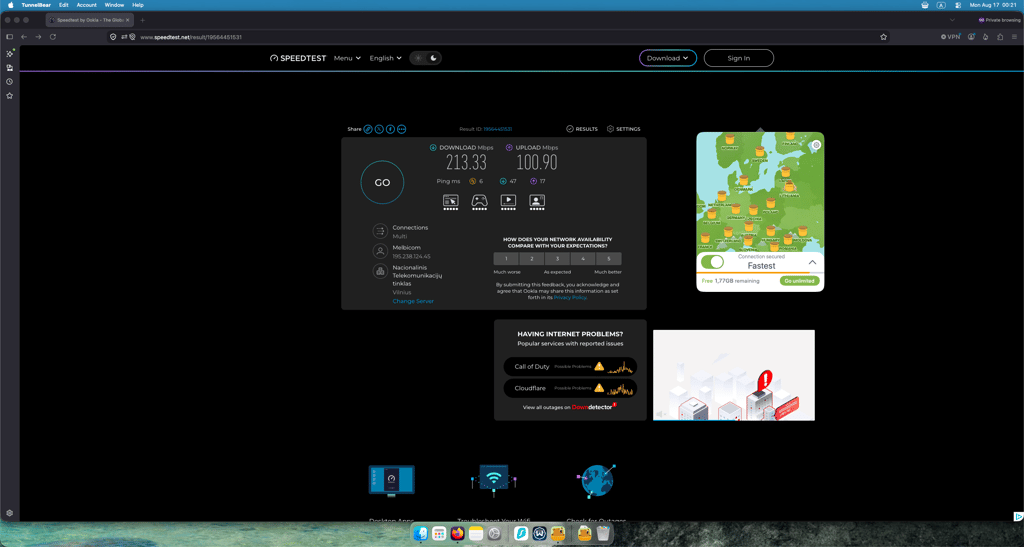Select the gaming controller rating icon
Screen dimensions: 1024x547
pos(479,202)
